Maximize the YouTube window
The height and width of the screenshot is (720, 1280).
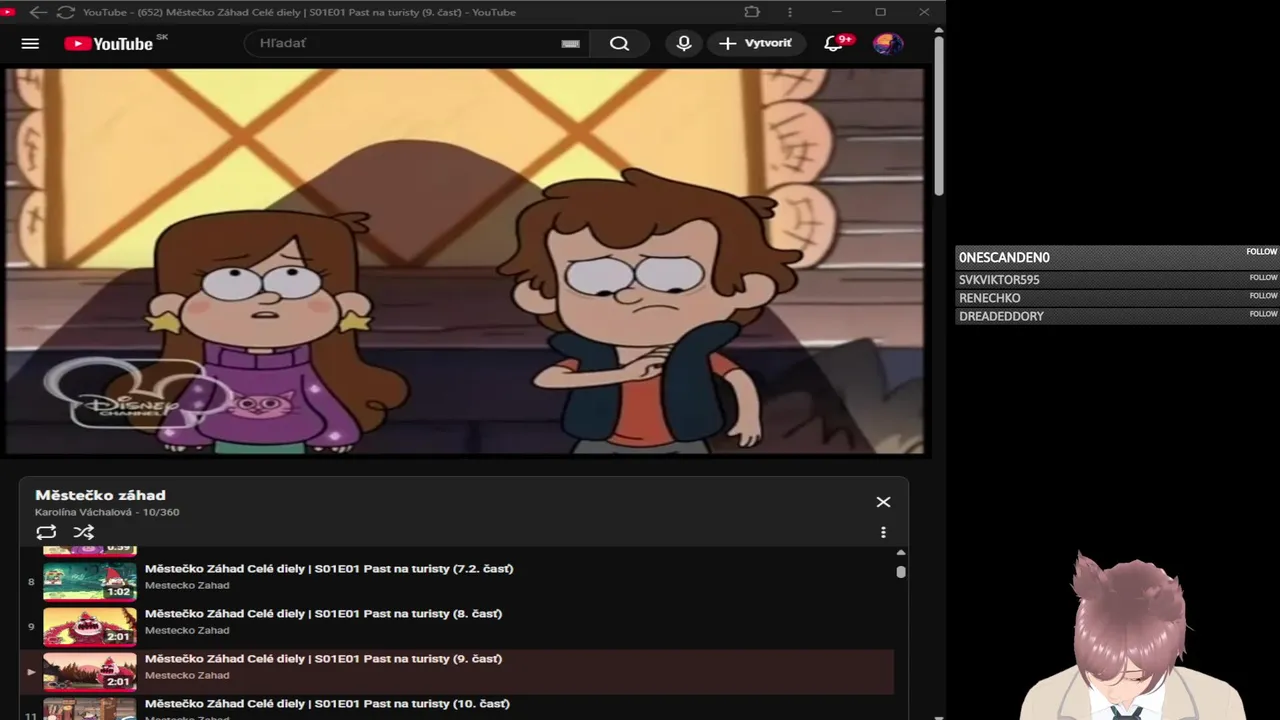pyautogui.click(x=880, y=12)
